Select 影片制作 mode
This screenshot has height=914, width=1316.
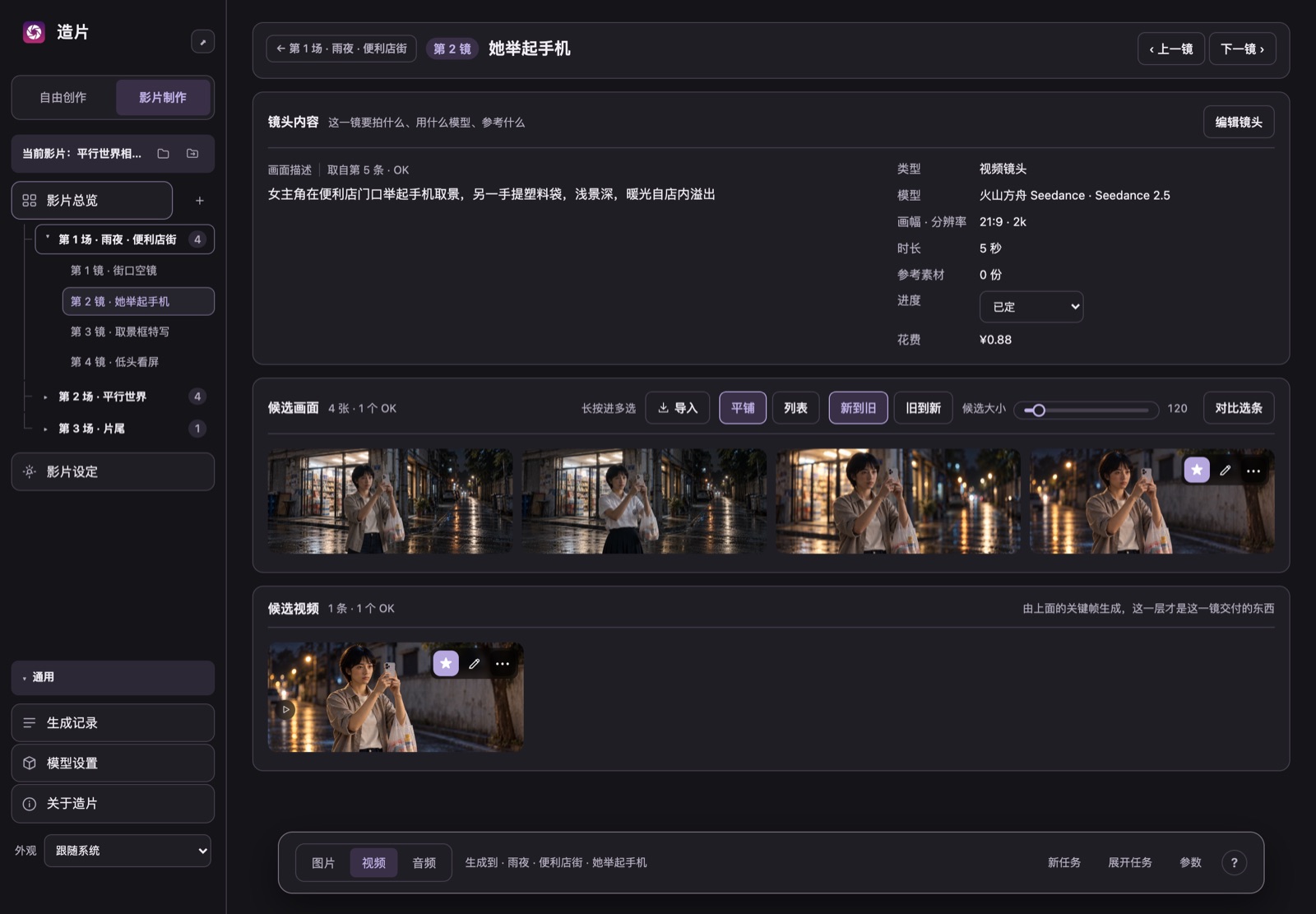pos(163,97)
